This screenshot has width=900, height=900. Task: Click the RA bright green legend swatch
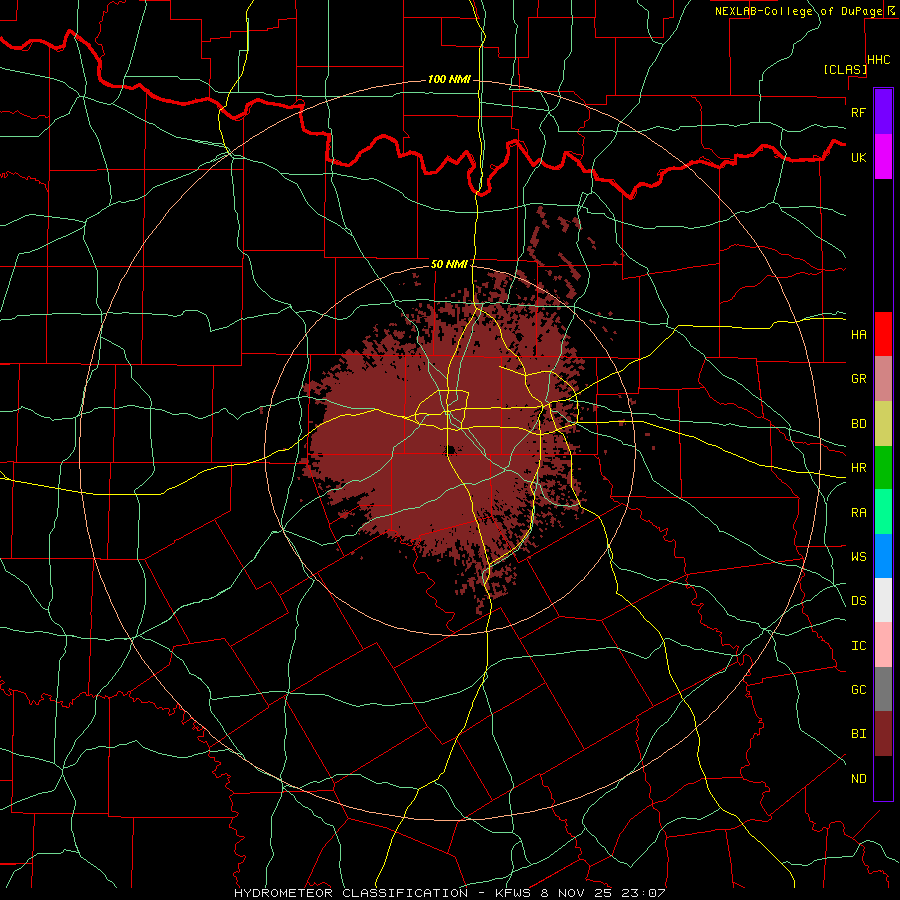coord(883,512)
